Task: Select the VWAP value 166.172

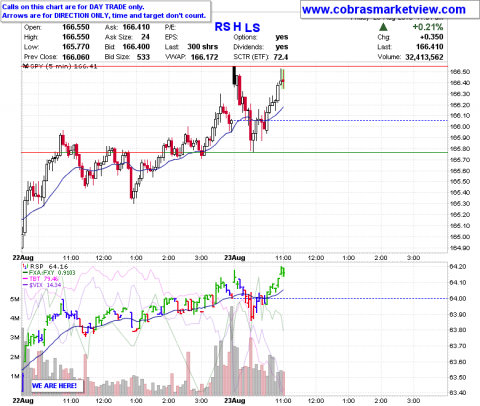Action: coord(204,57)
